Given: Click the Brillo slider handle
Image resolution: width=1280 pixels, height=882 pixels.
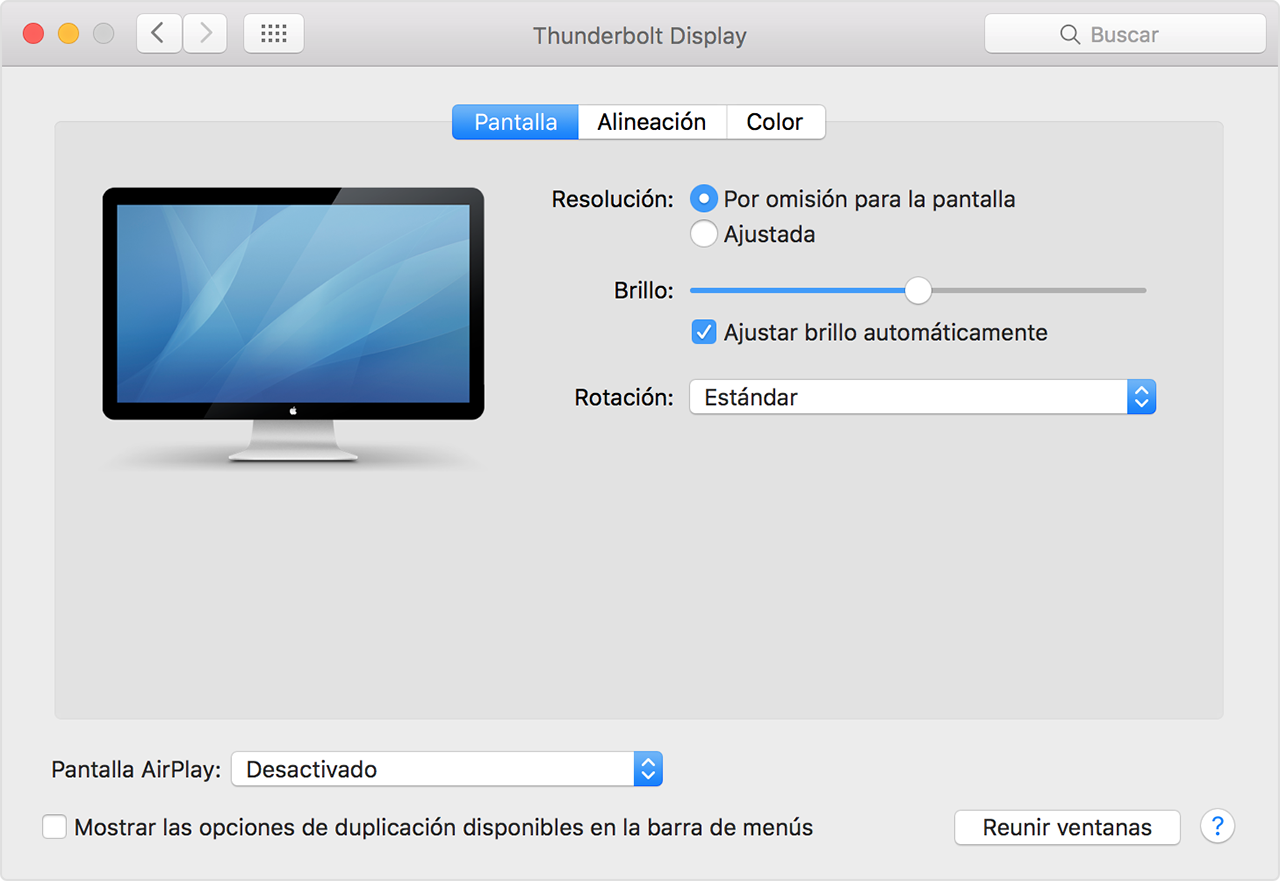Looking at the screenshot, I should tap(918, 291).
